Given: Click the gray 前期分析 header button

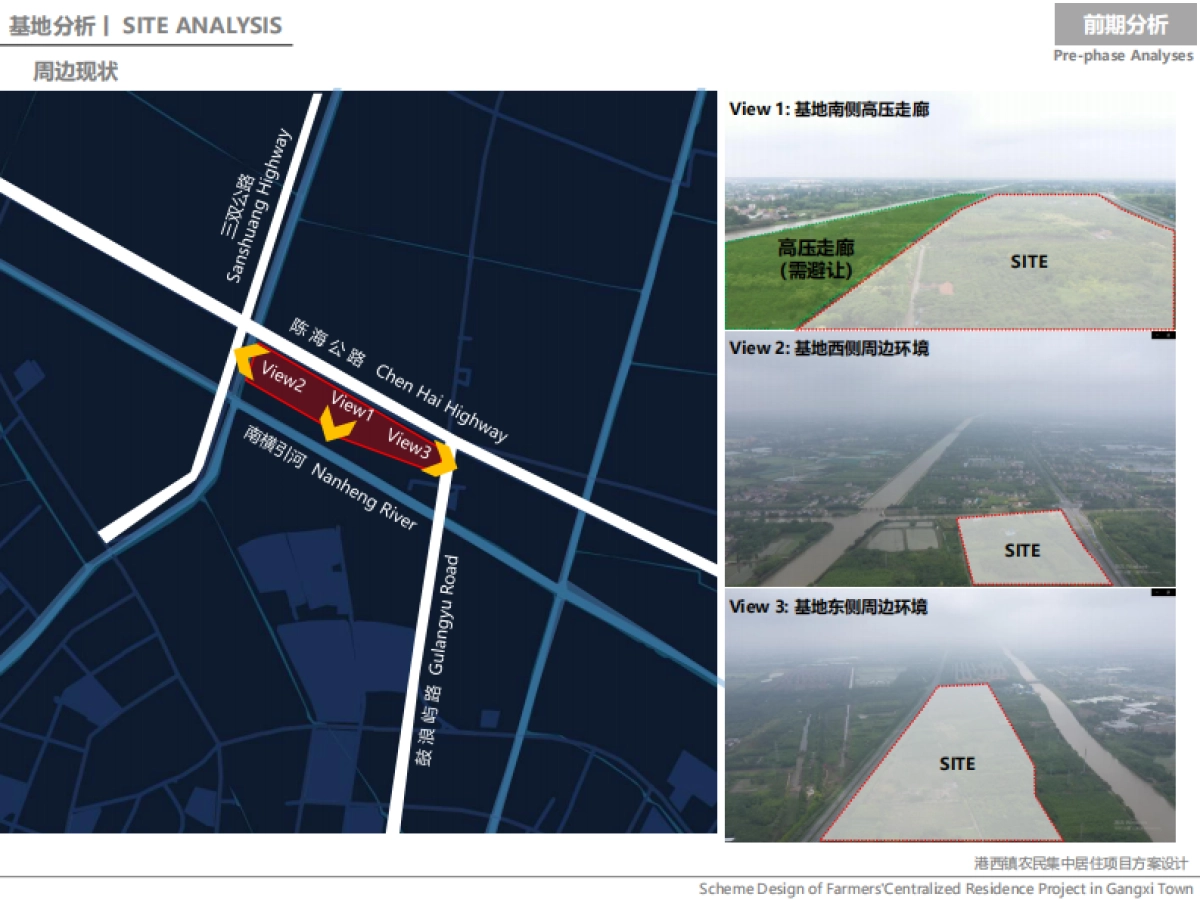Looking at the screenshot, I should click(x=1125, y=25).
